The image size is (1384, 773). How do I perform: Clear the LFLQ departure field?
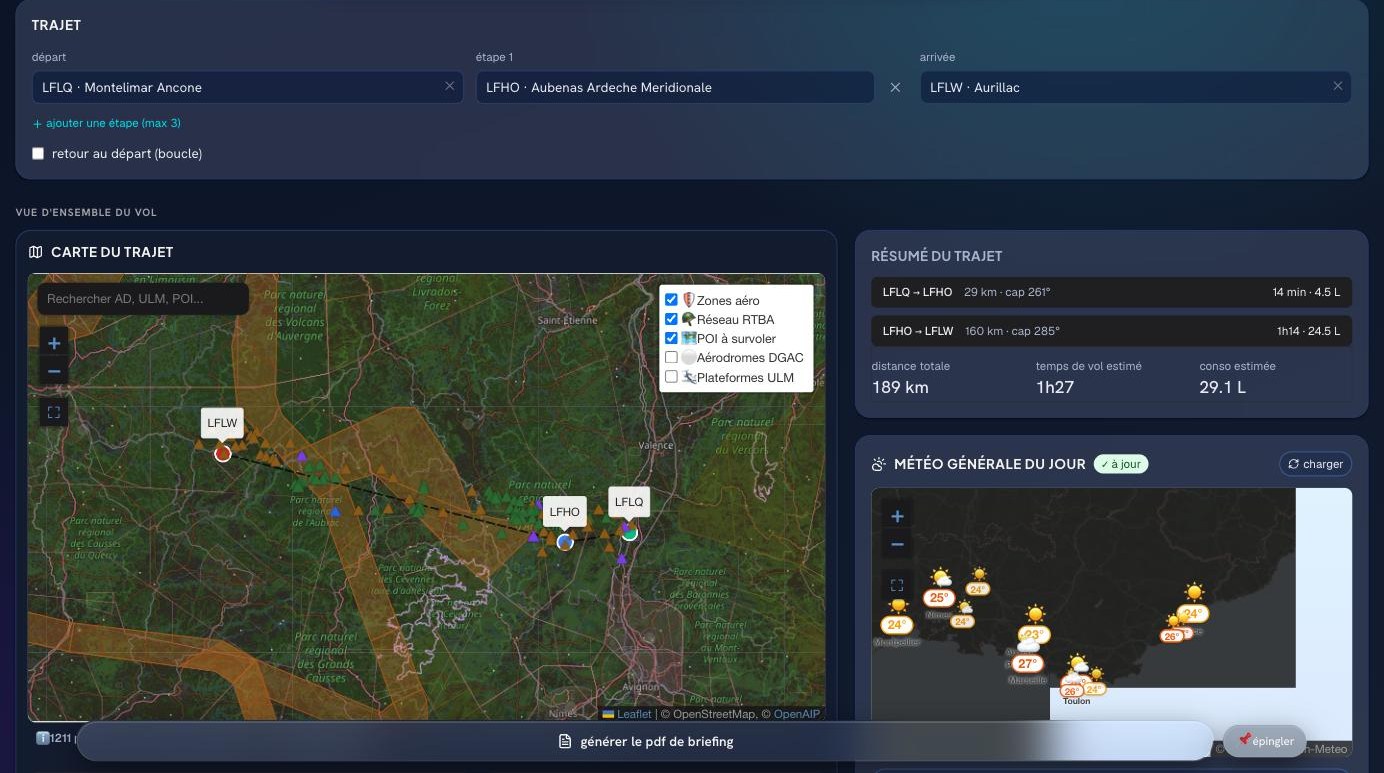449,86
